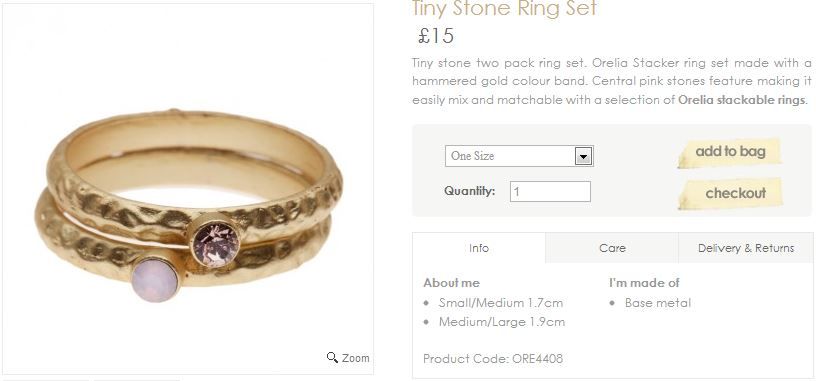Click the Quantity input field
Viewport: 816px width, 381px height.
click(550, 192)
